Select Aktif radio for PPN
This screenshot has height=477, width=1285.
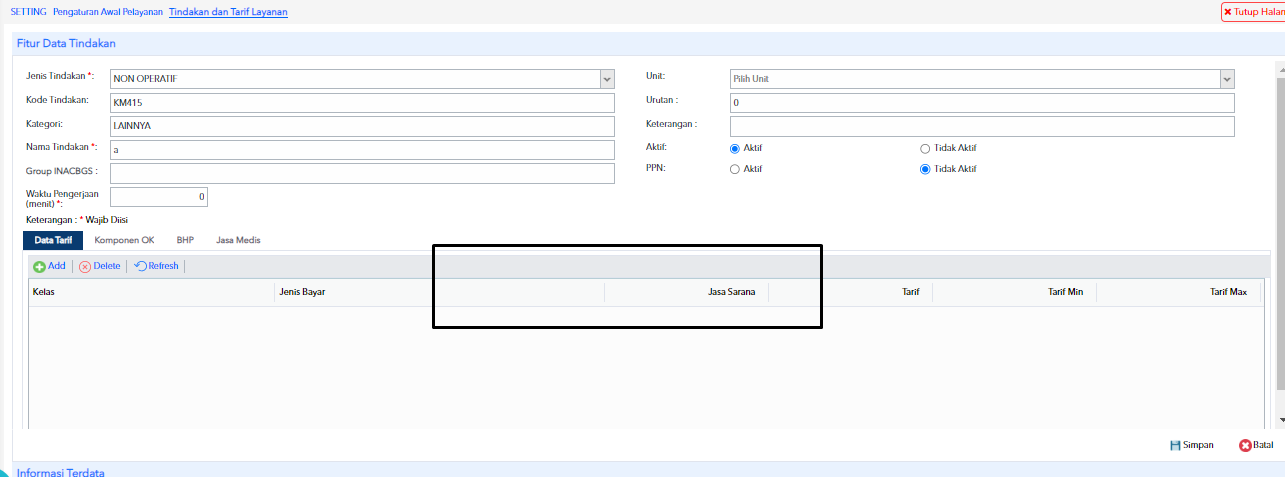pos(735,169)
